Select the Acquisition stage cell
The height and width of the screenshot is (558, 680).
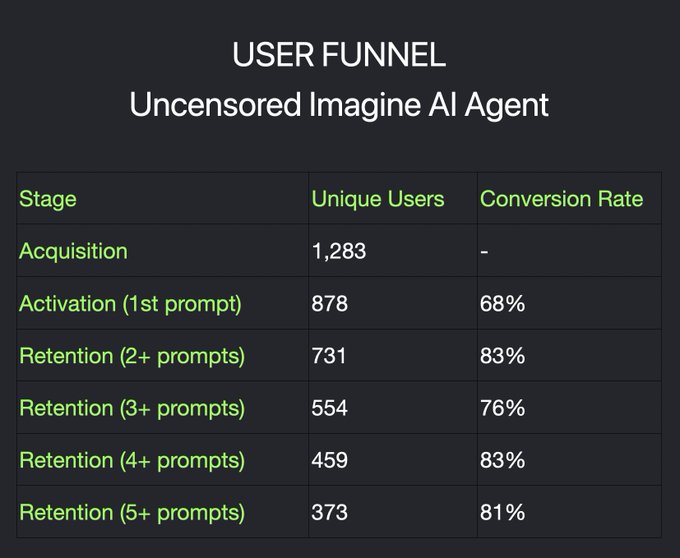tap(73, 251)
